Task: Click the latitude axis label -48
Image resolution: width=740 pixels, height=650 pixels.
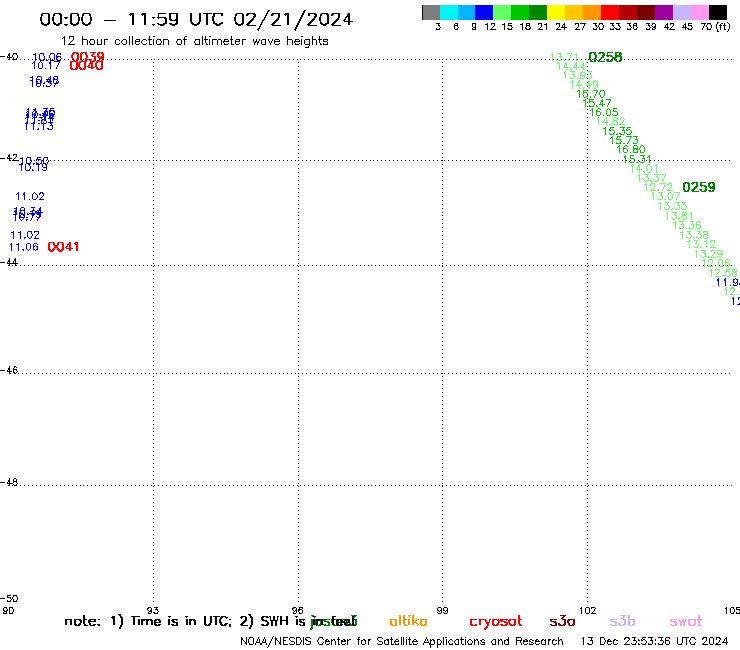Action: coord(9,482)
